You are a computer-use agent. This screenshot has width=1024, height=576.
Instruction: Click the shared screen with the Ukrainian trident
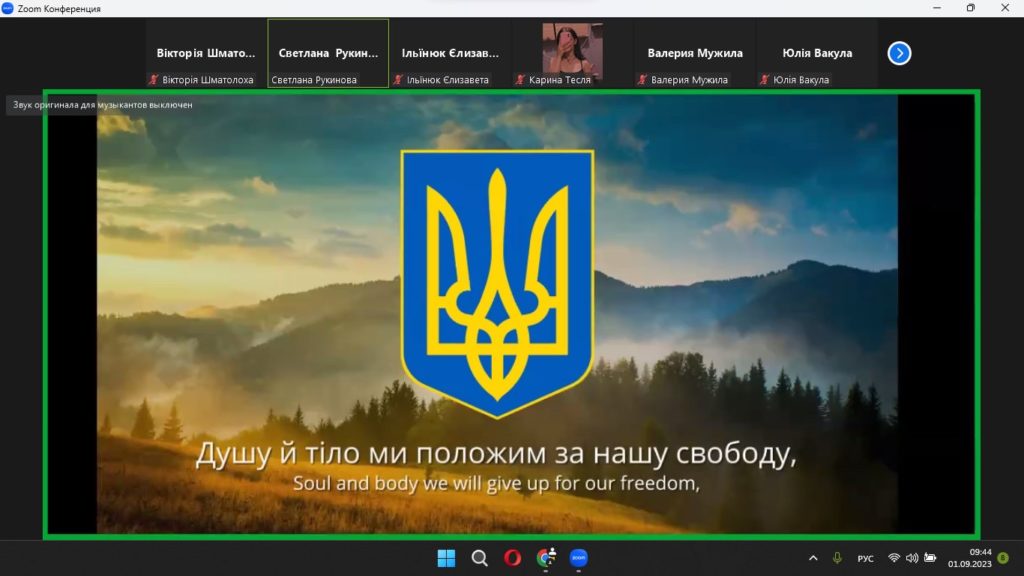(x=511, y=314)
